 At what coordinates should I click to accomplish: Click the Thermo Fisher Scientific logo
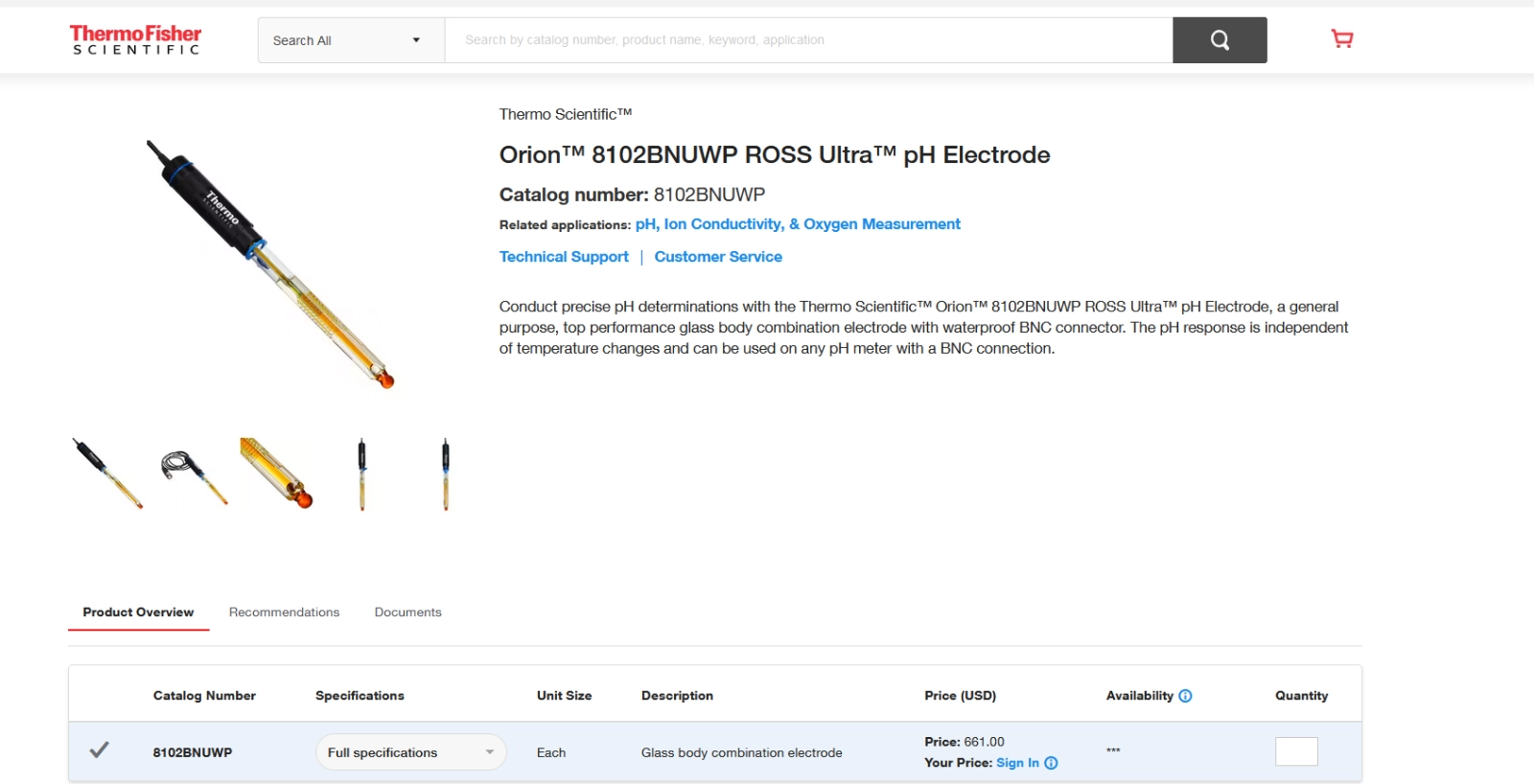pyautogui.click(x=135, y=40)
